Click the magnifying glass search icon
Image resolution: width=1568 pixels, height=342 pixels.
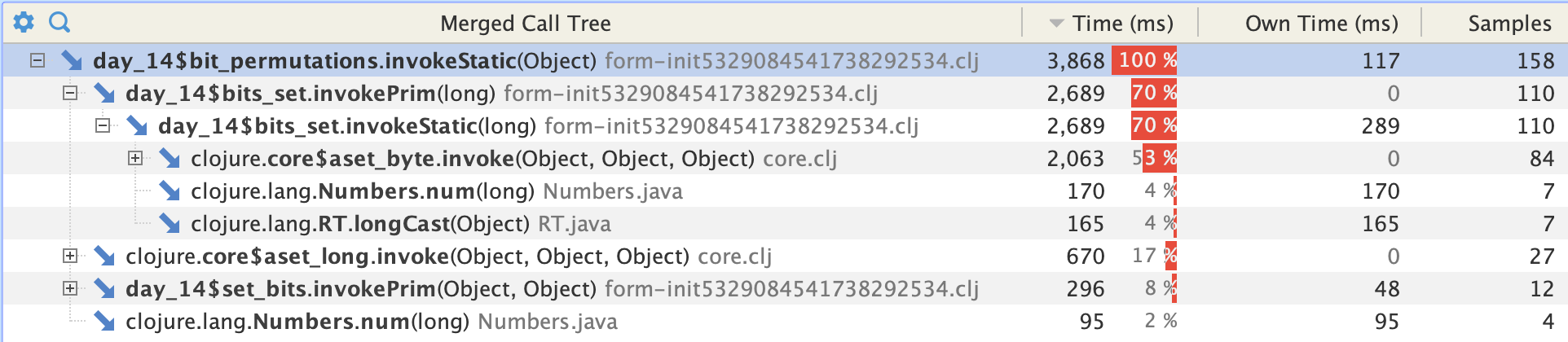[x=59, y=22]
